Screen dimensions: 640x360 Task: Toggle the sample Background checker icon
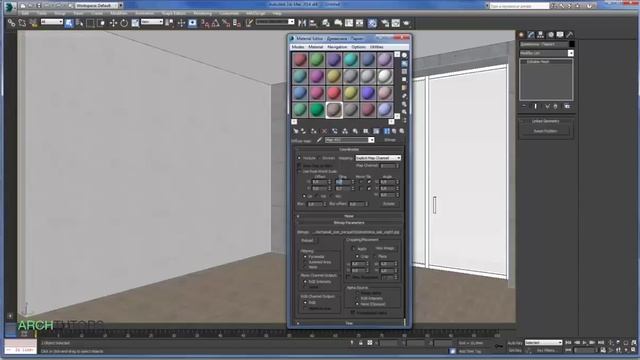404,71
